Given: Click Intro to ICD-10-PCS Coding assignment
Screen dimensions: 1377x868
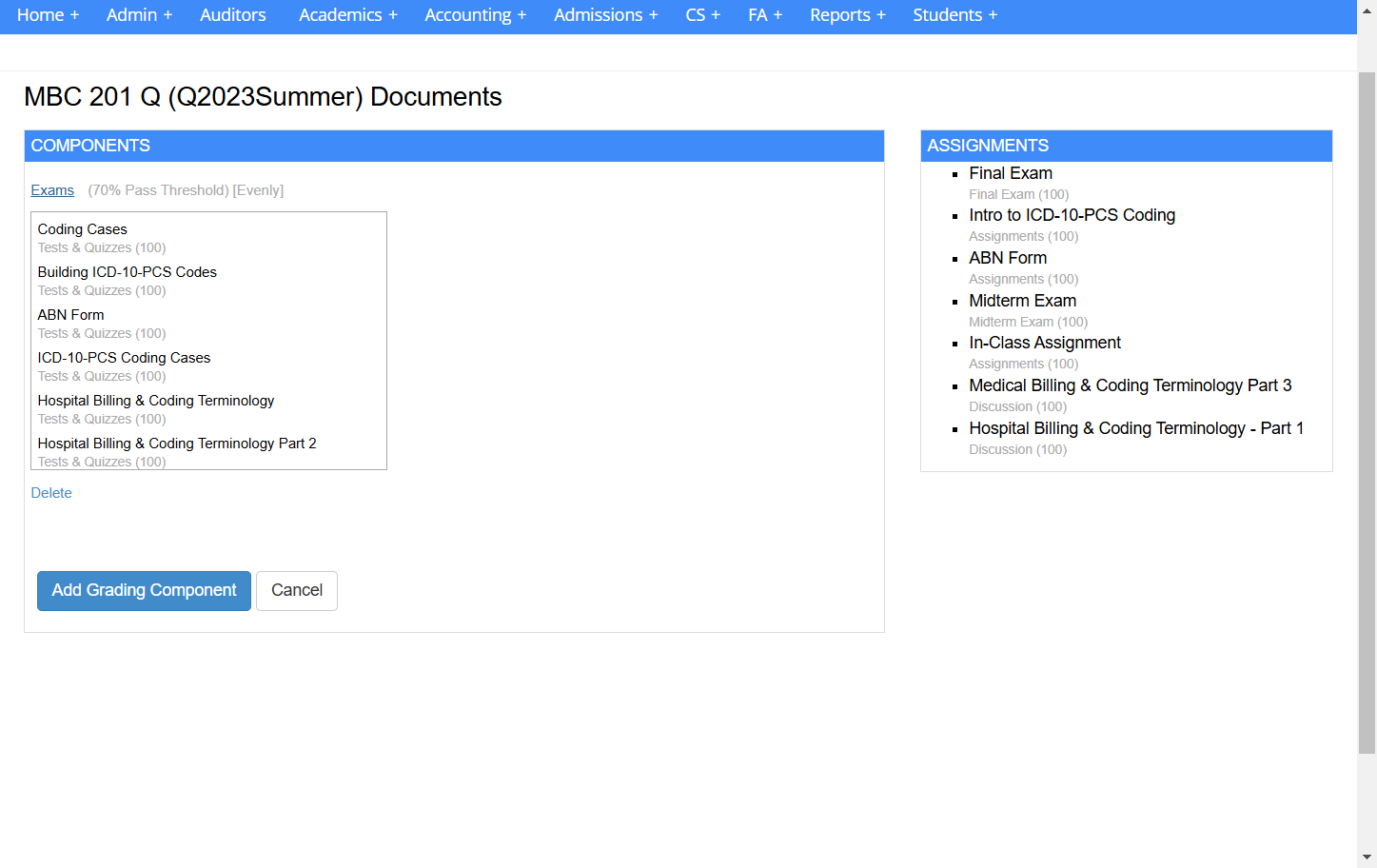Looking at the screenshot, I should click(x=1072, y=215).
